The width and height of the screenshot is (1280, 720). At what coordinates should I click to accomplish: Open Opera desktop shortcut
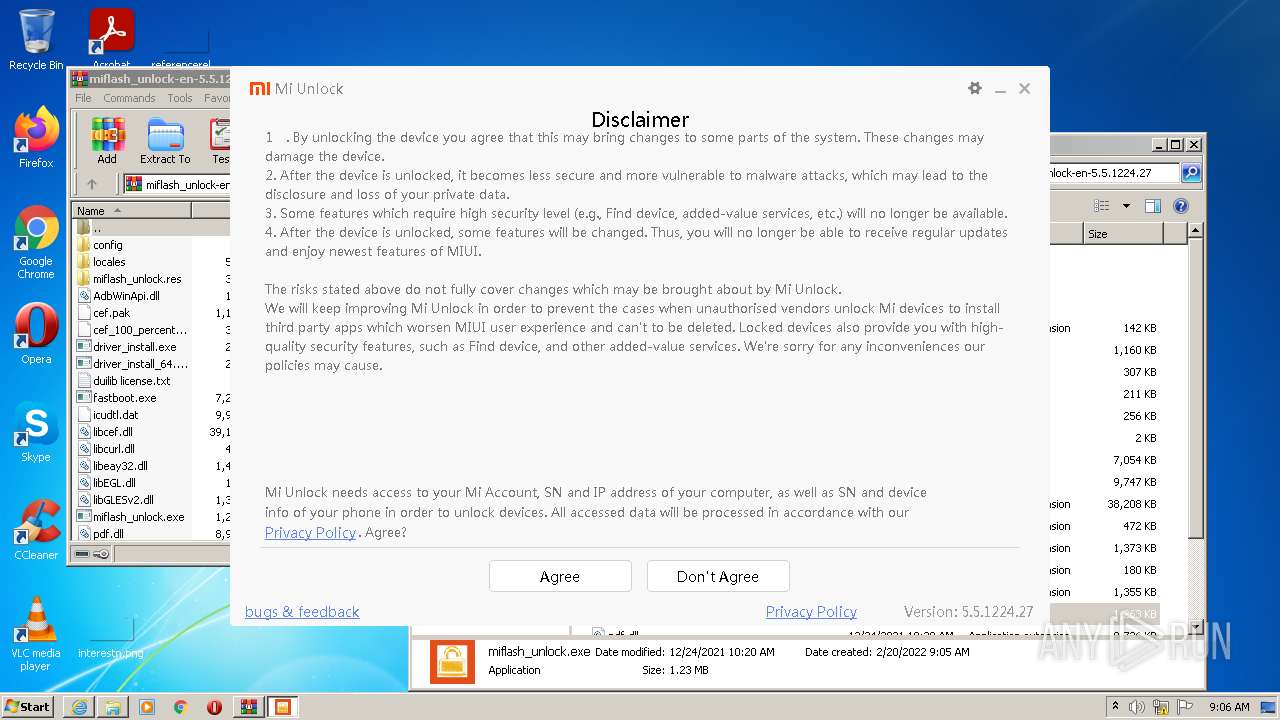coord(36,334)
